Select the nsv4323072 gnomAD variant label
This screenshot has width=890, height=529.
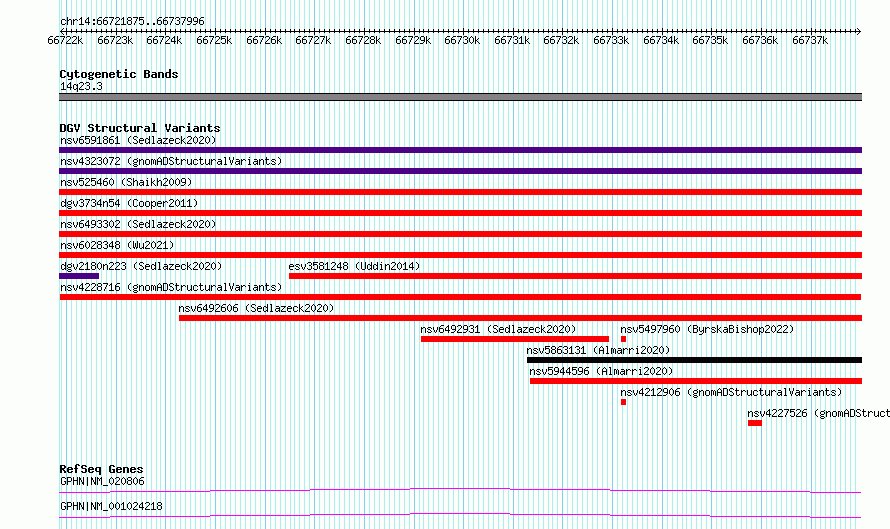[171, 161]
